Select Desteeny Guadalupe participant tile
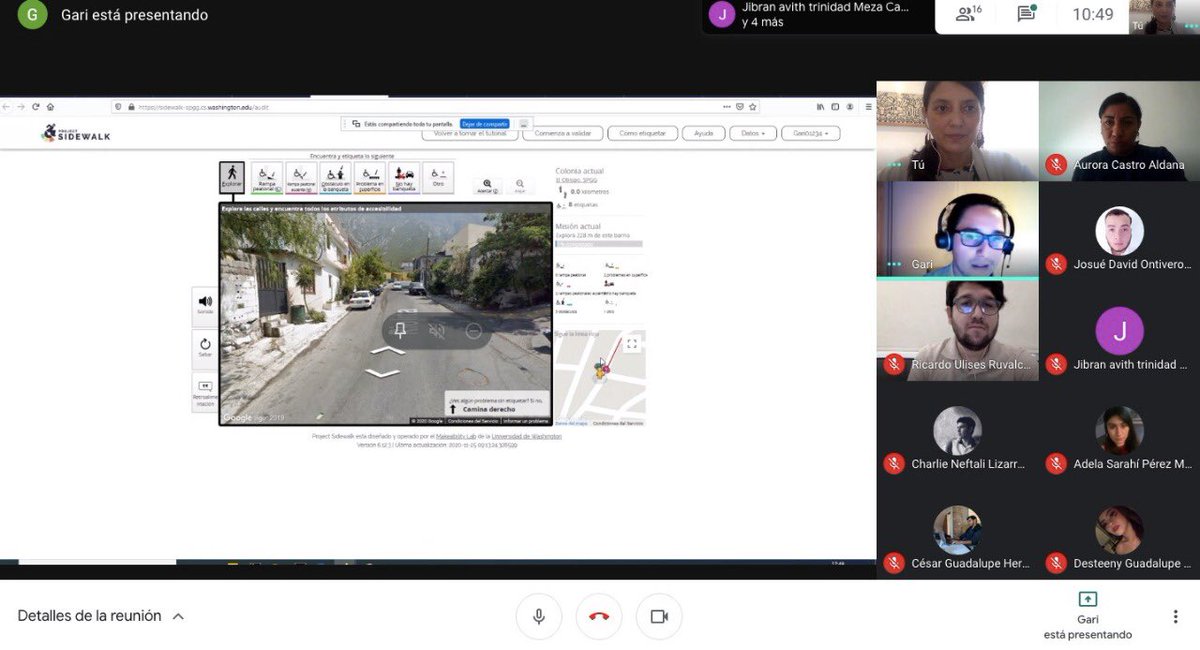The width and height of the screenshot is (1200, 650). 1119,530
